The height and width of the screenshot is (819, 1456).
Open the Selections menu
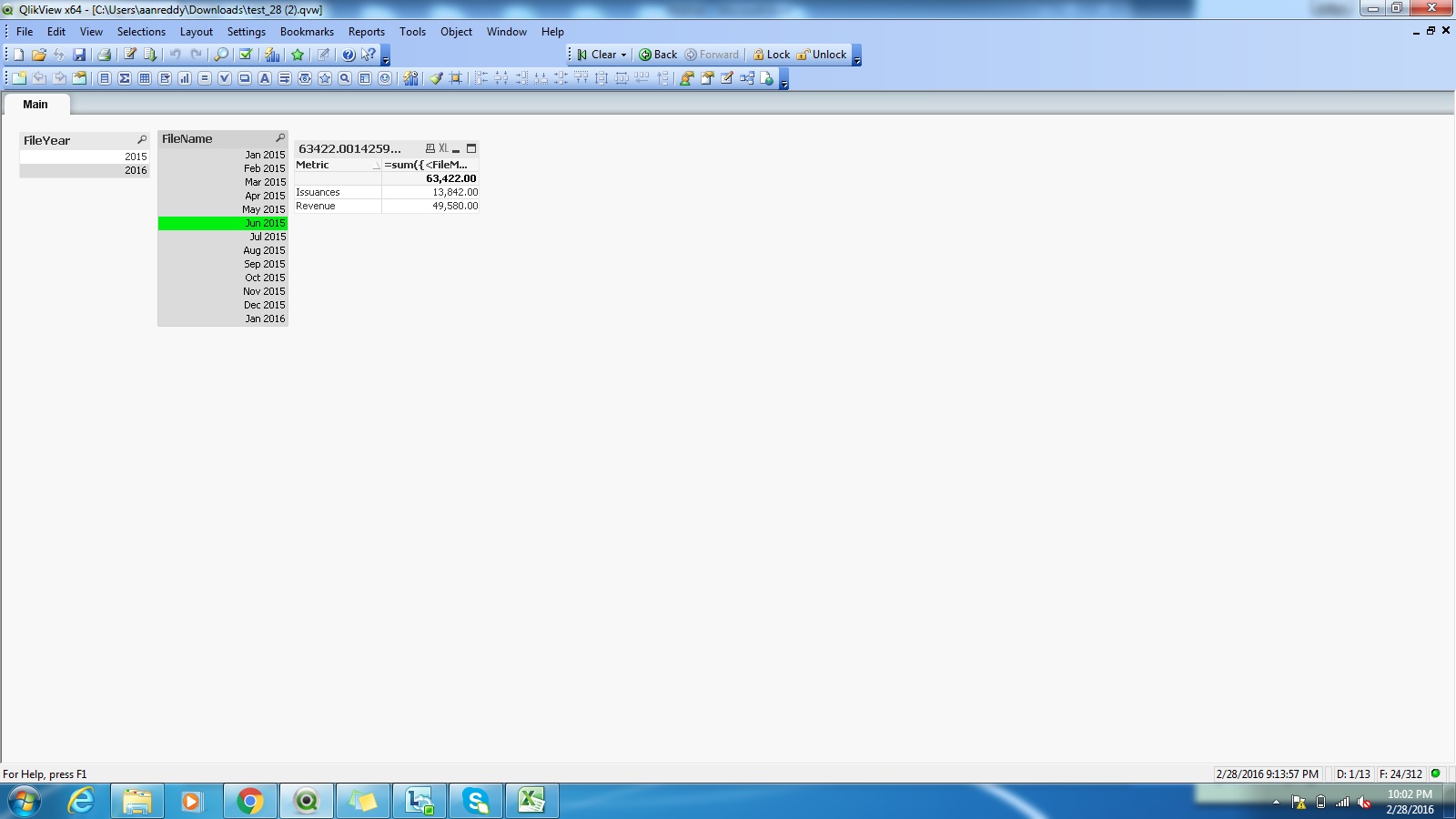(x=141, y=32)
